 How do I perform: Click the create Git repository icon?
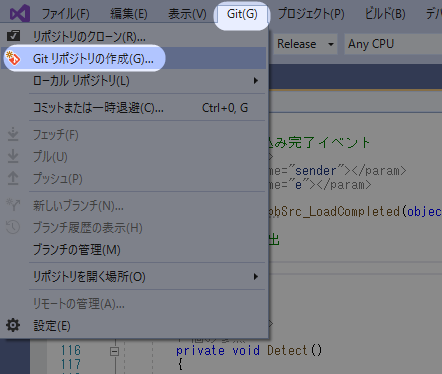point(13,58)
